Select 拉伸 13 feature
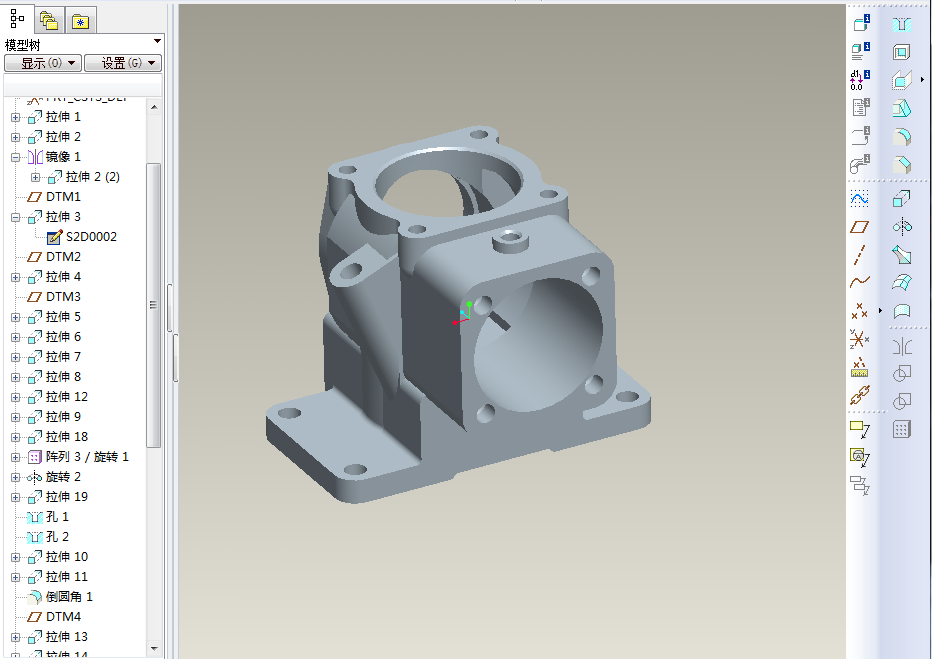 [x=58, y=637]
